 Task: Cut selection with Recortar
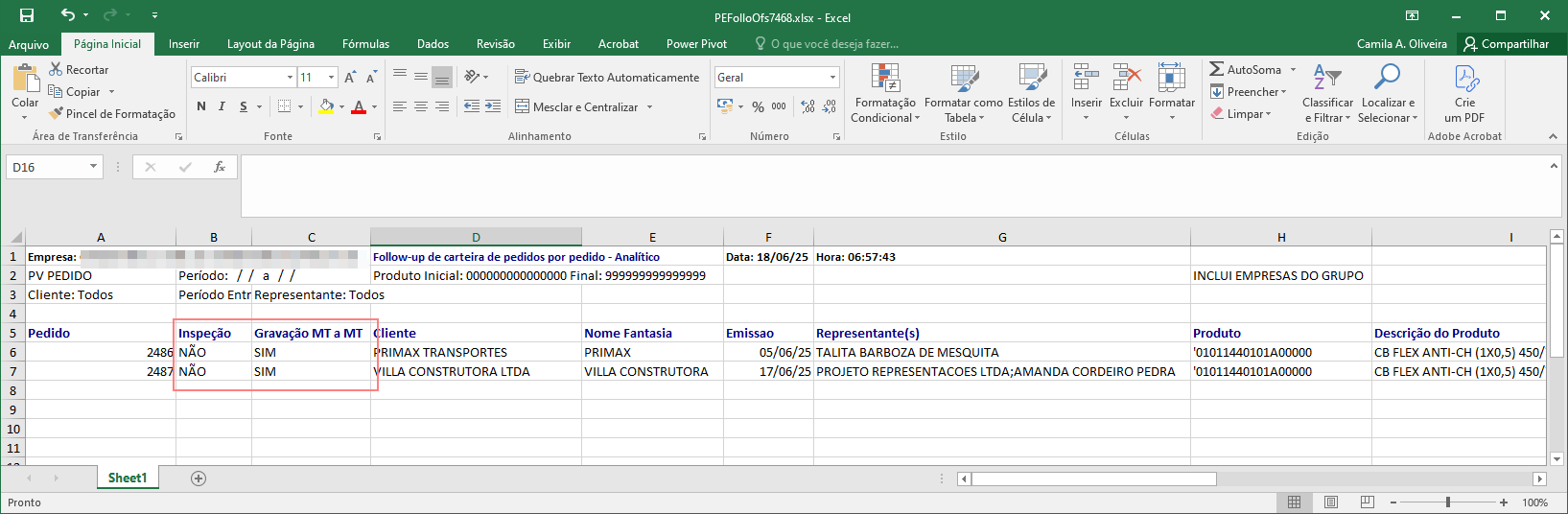[79, 70]
